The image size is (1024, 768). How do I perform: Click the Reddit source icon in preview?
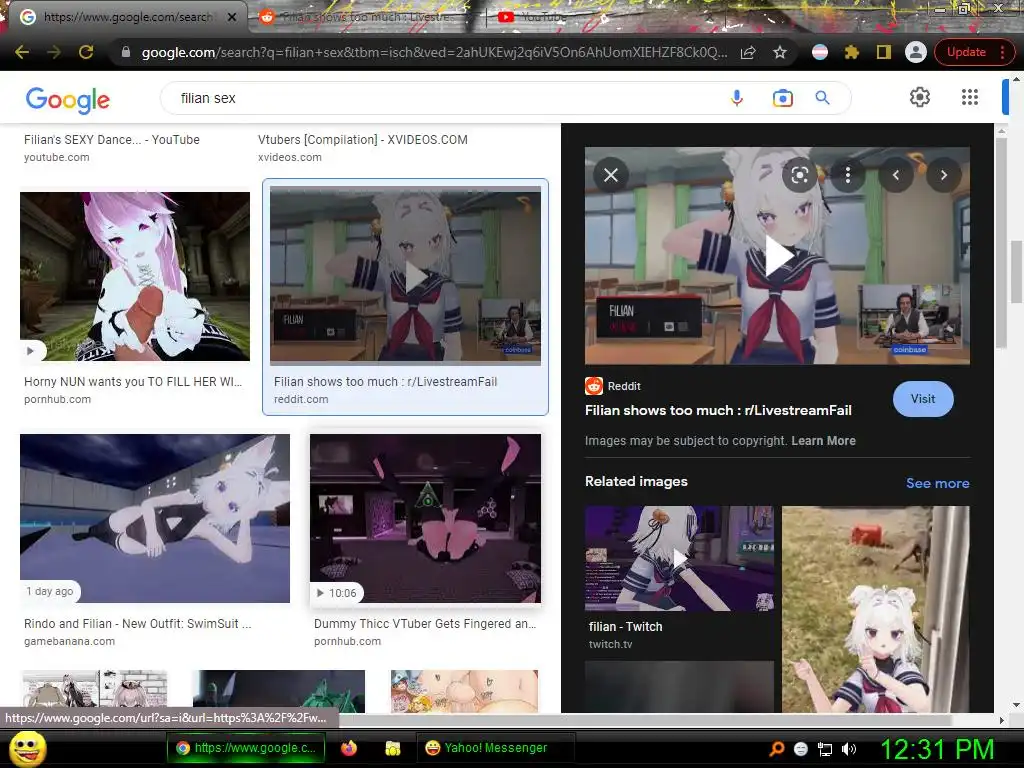point(594,386)
